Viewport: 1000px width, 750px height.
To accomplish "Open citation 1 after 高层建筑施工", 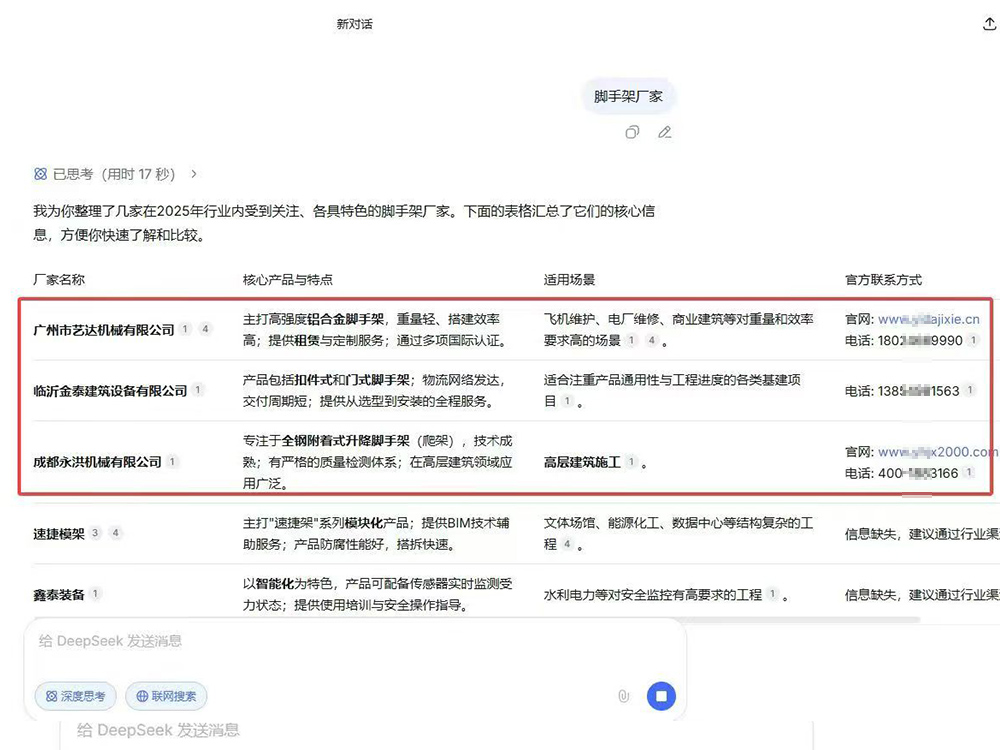I will pos(631,462).
